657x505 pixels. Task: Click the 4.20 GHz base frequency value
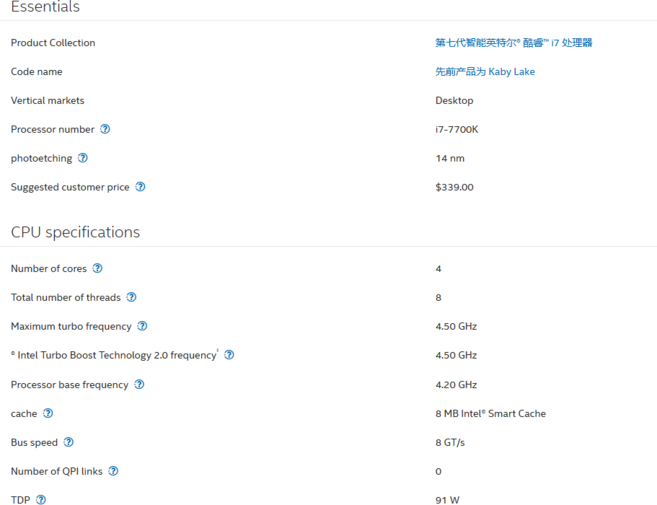click(x=456, y=385)
